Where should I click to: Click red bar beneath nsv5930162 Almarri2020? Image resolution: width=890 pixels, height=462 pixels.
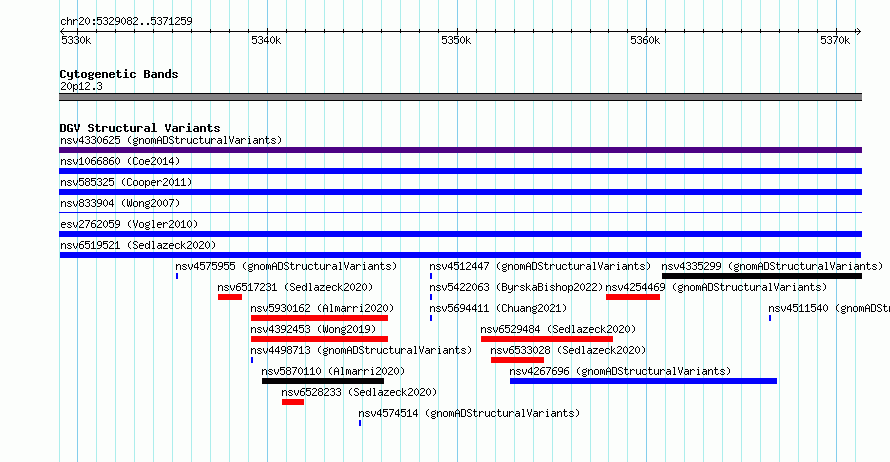tap(320, 318)
